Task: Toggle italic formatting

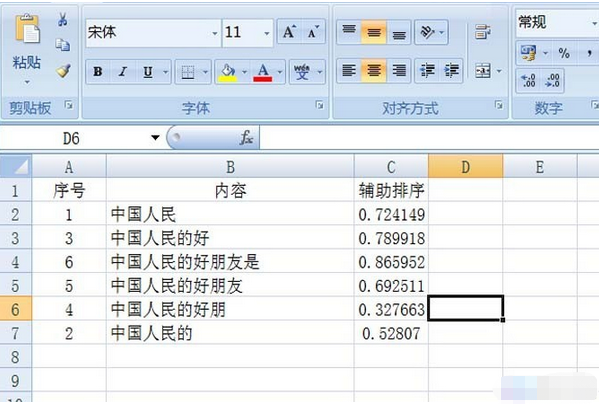Action: (123, 71)
